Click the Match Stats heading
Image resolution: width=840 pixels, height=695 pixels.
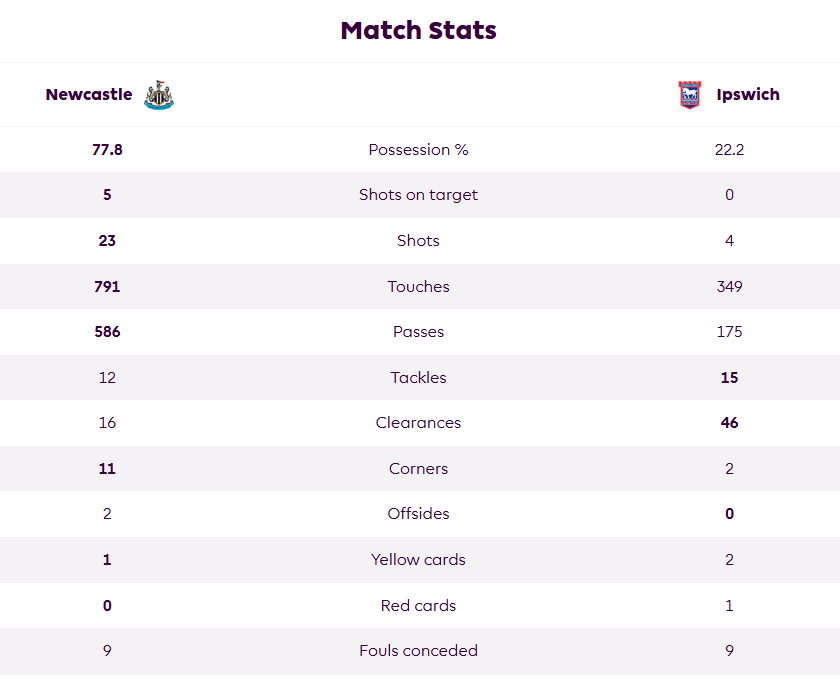(418, 31)
